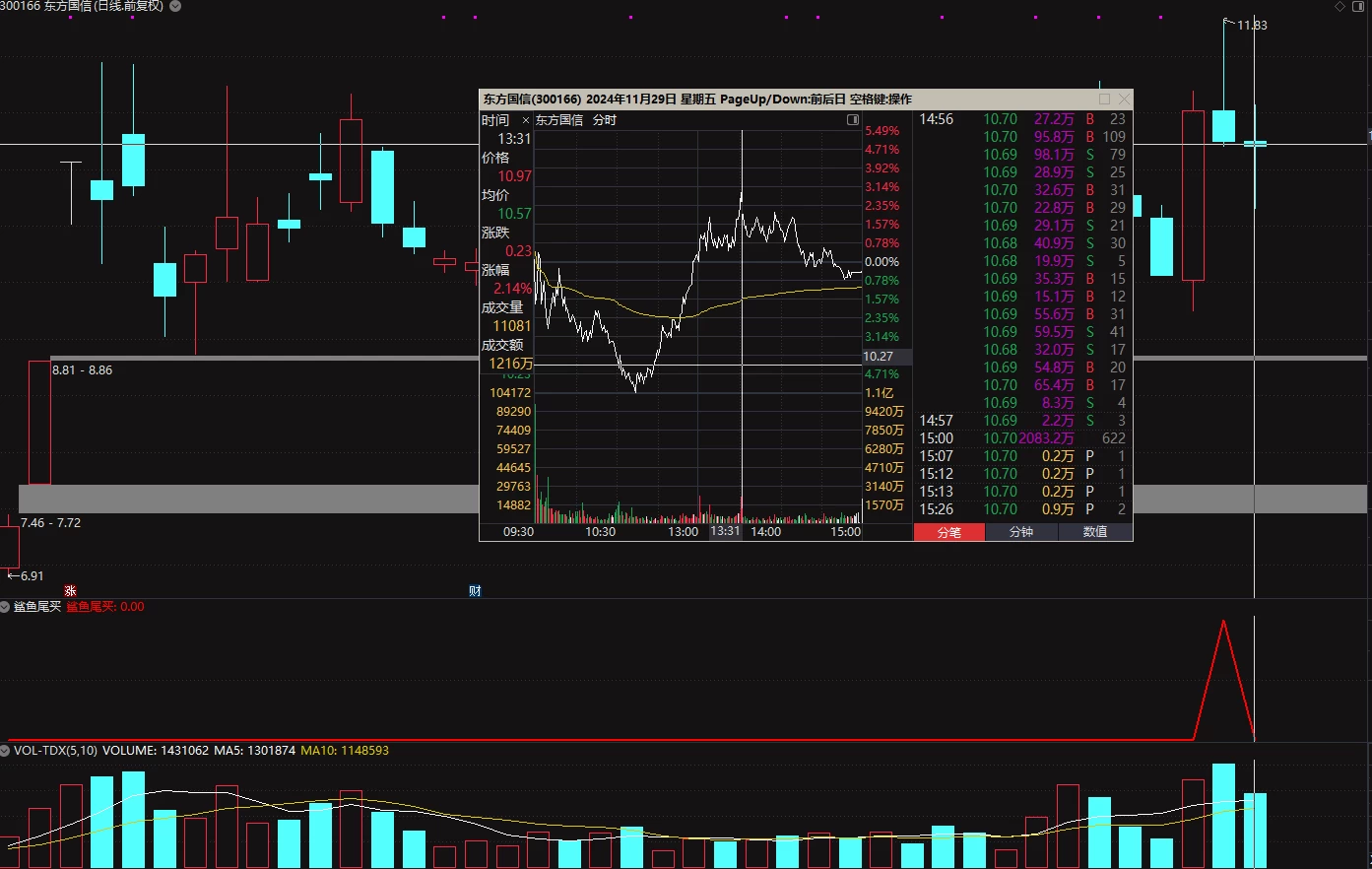
Task: Expand the 鲨鱼尾买 indicator options arrow
Action: point(5,607)
